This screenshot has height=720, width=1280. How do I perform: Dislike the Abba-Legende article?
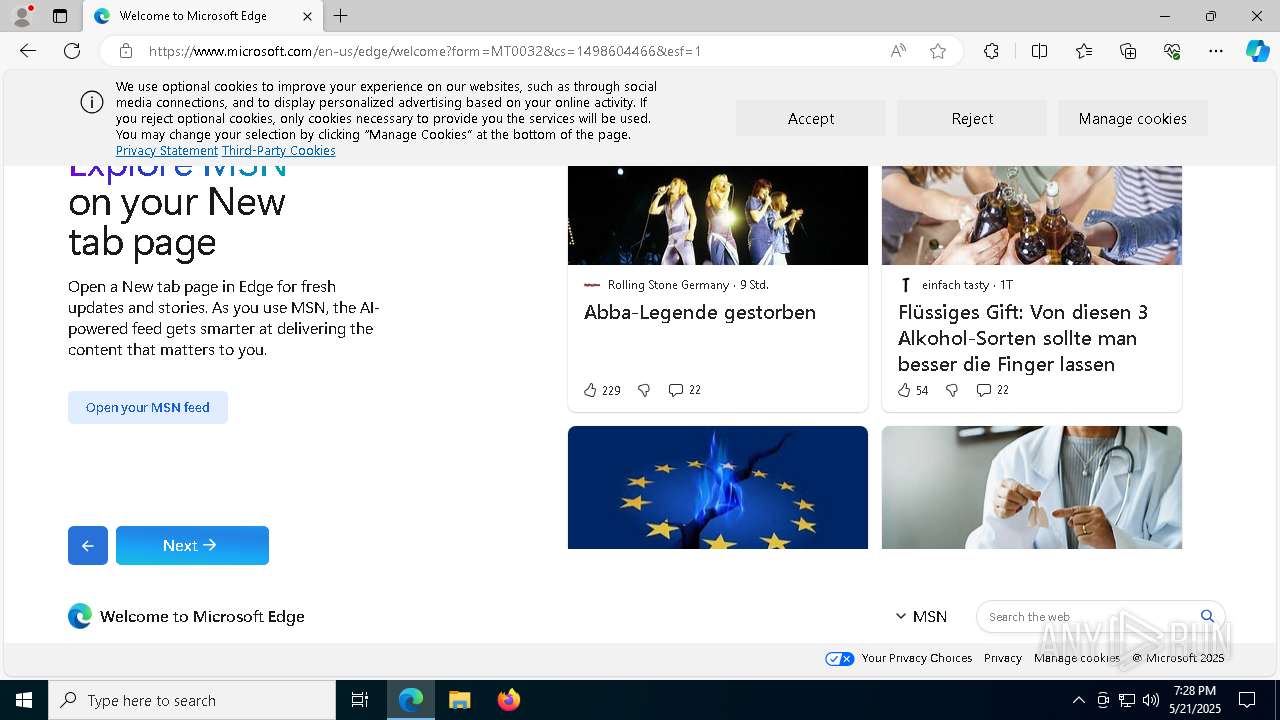644,390
